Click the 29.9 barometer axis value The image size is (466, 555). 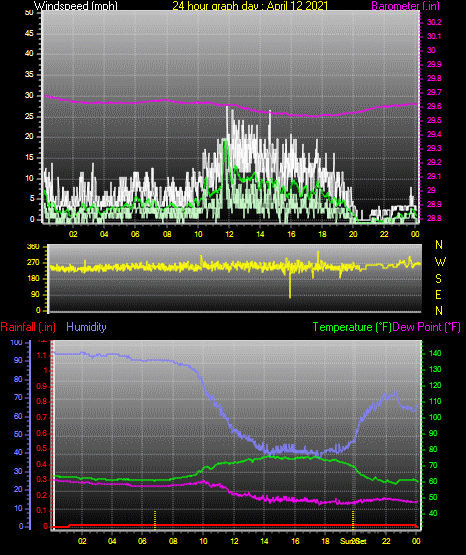(x=434, y=64)
